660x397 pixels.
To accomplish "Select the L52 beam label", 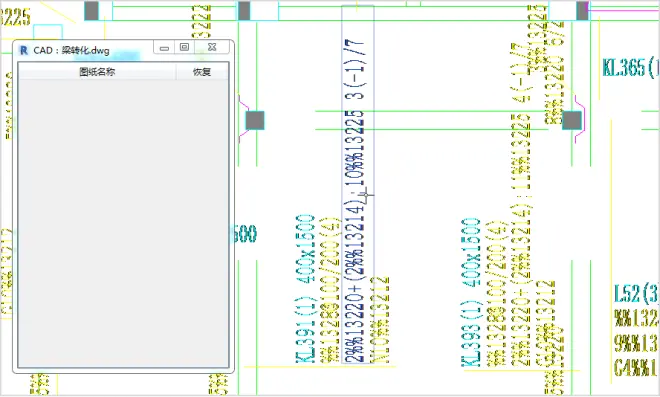I will (636, 293).
